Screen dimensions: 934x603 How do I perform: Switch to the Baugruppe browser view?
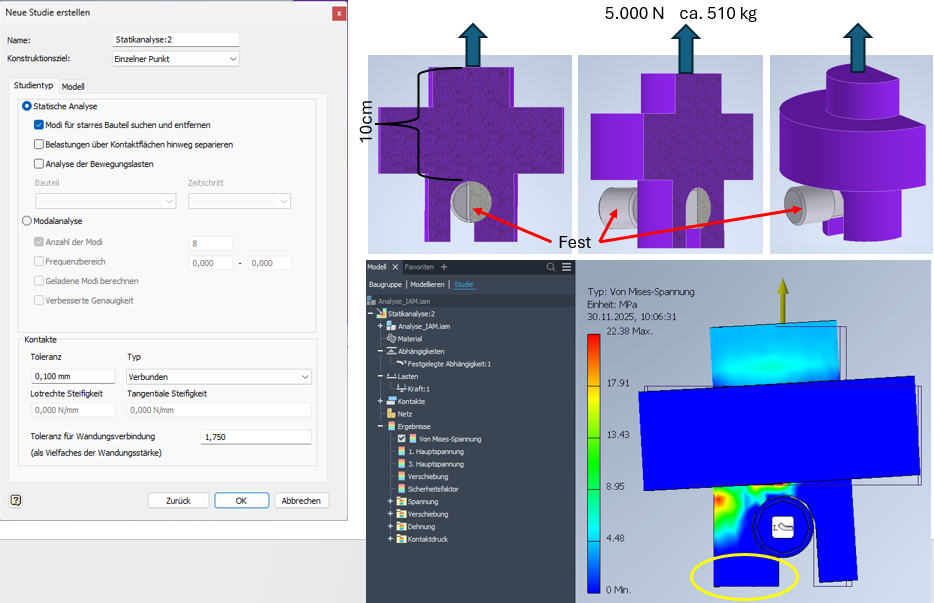(385, 284)
